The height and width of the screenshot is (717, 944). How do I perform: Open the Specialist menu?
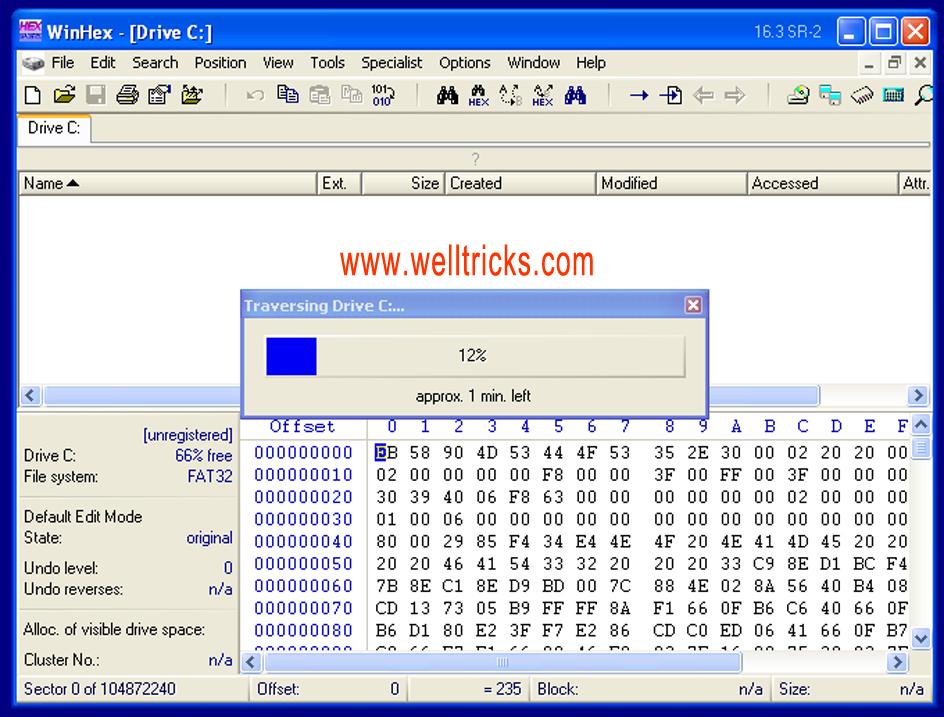click(392, 63)
